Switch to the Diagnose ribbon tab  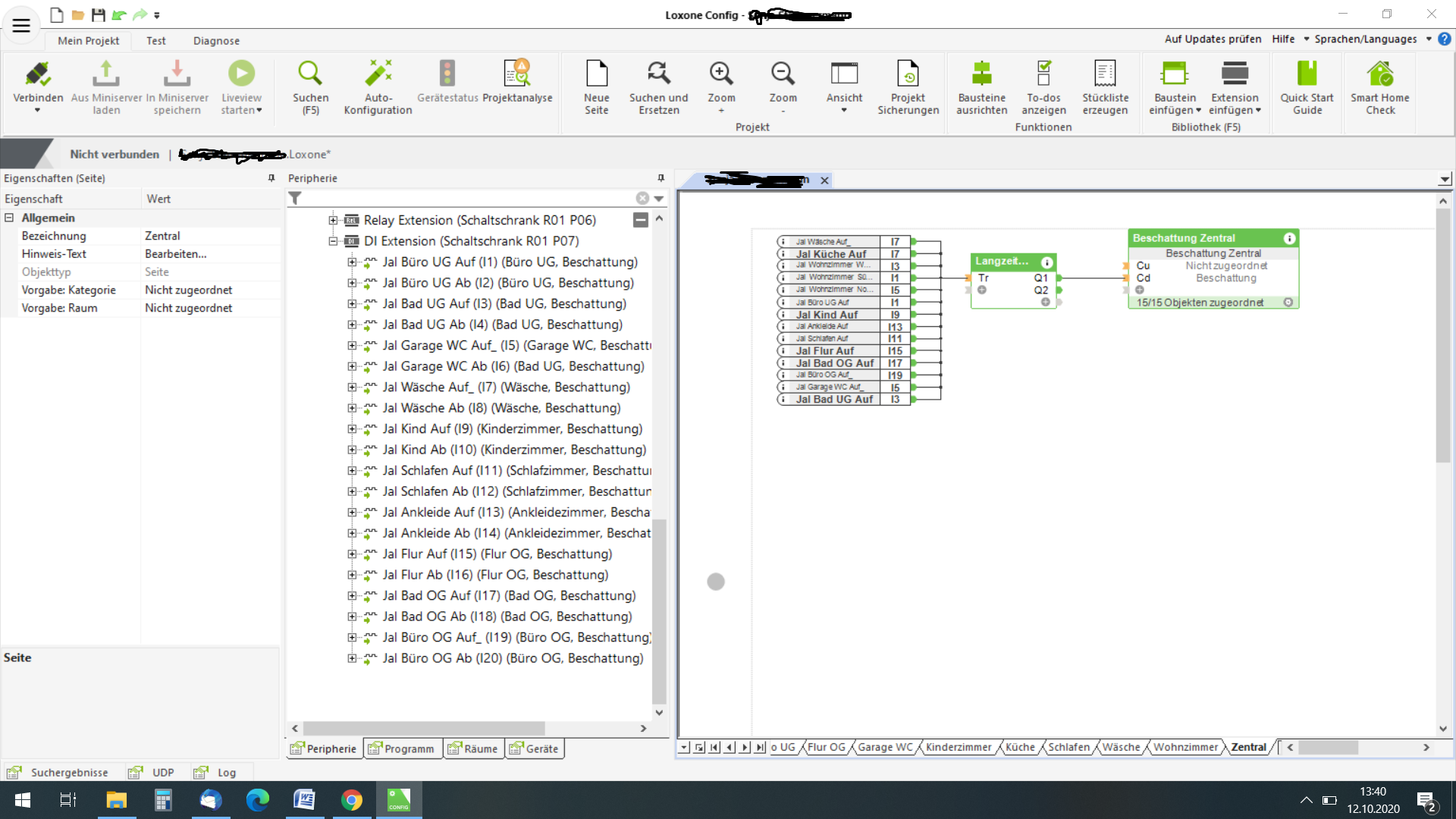pyautogui.click(x=216, y=41)
